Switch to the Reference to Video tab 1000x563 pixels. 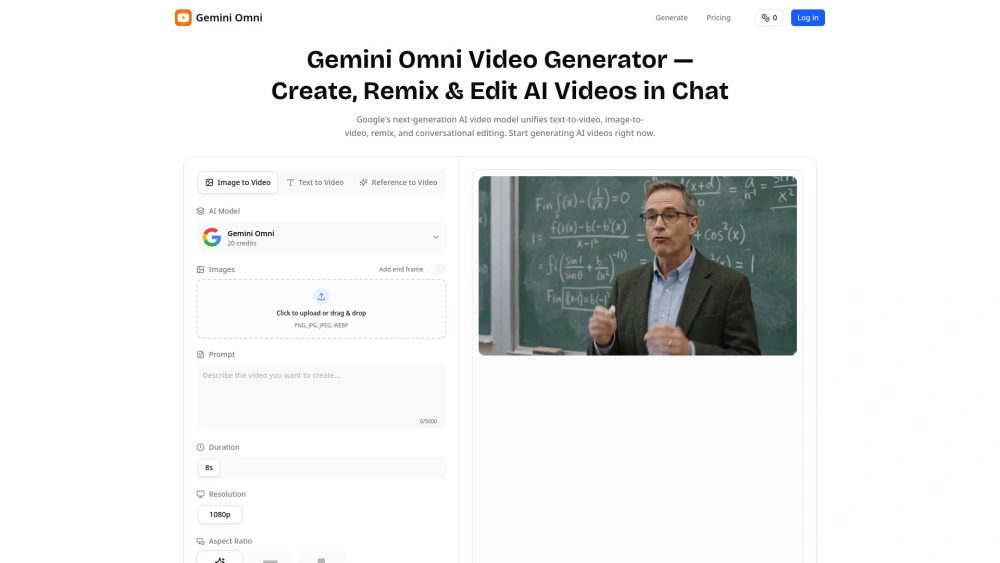point(398,182)
